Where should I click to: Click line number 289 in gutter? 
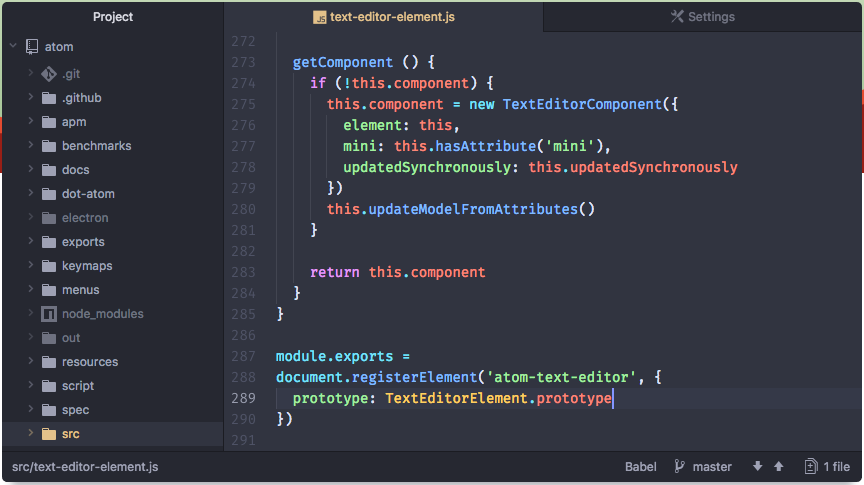243,398
